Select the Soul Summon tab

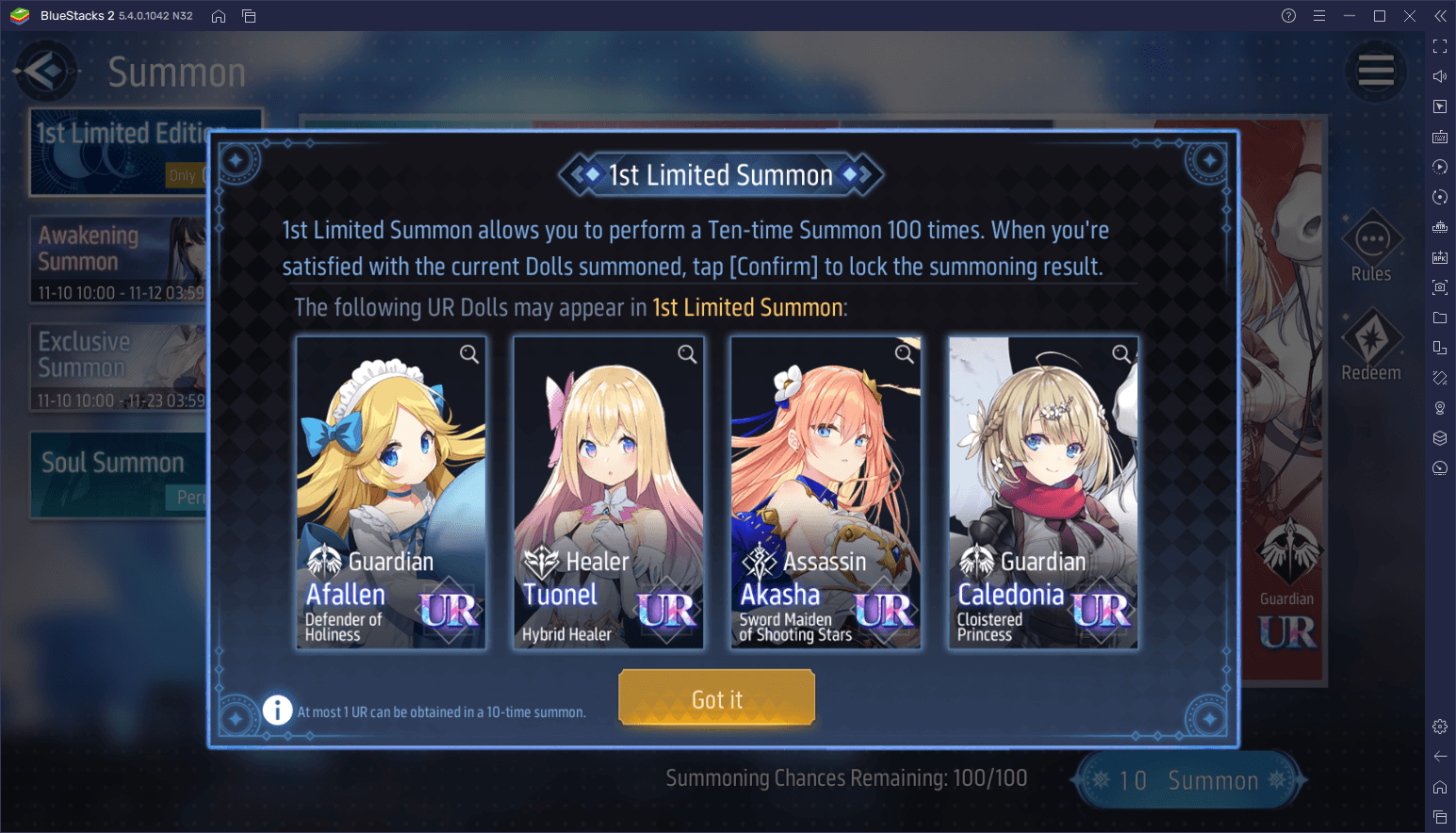point(120,475)
